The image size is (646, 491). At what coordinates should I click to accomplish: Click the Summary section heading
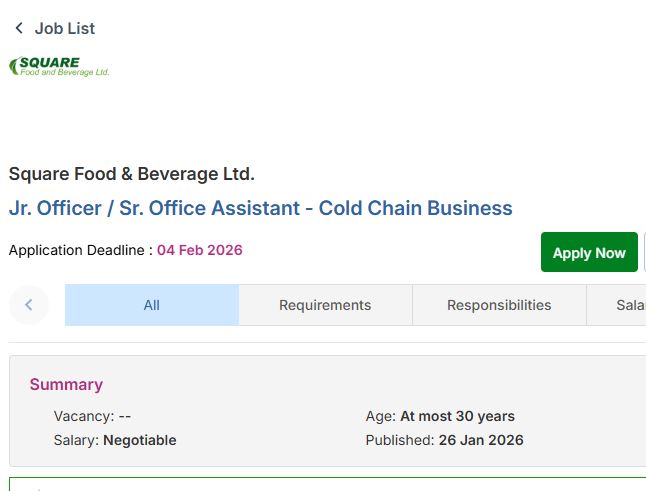point(66,385)
